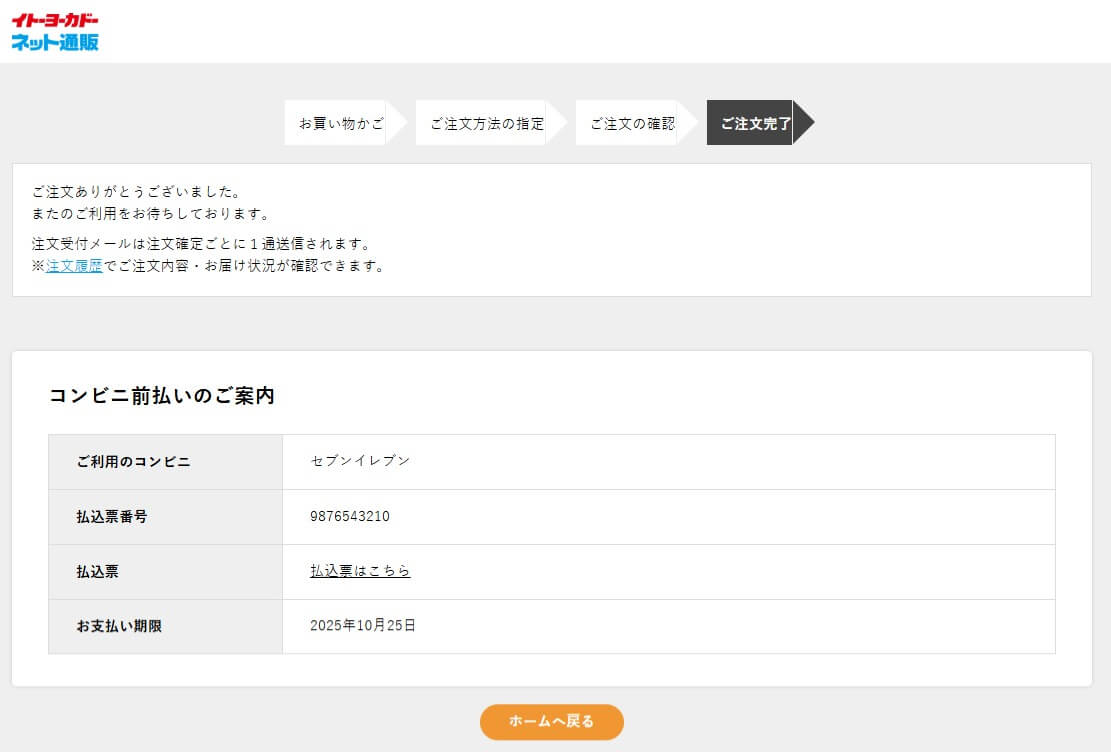Select the ご注文の確認 step
This screenshot has height=752, width=1111.
[631, 123]
